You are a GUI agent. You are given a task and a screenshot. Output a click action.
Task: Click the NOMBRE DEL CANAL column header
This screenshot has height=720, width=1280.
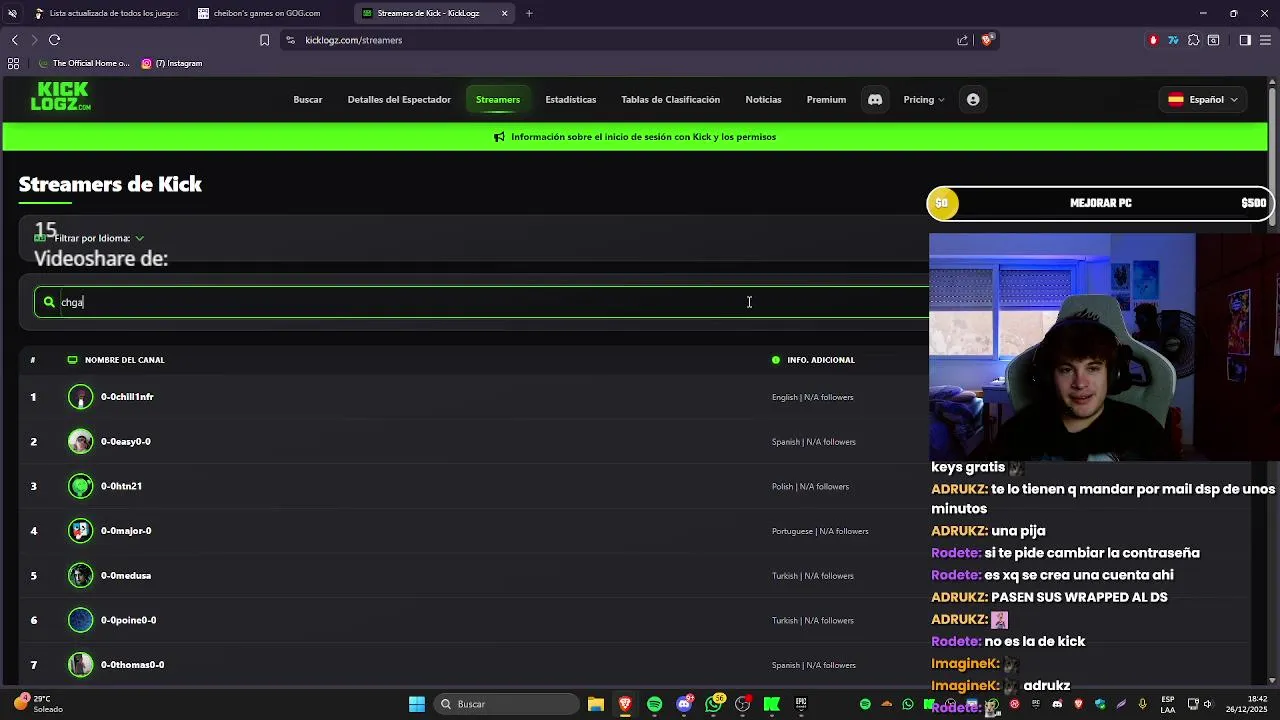[116, 360]
